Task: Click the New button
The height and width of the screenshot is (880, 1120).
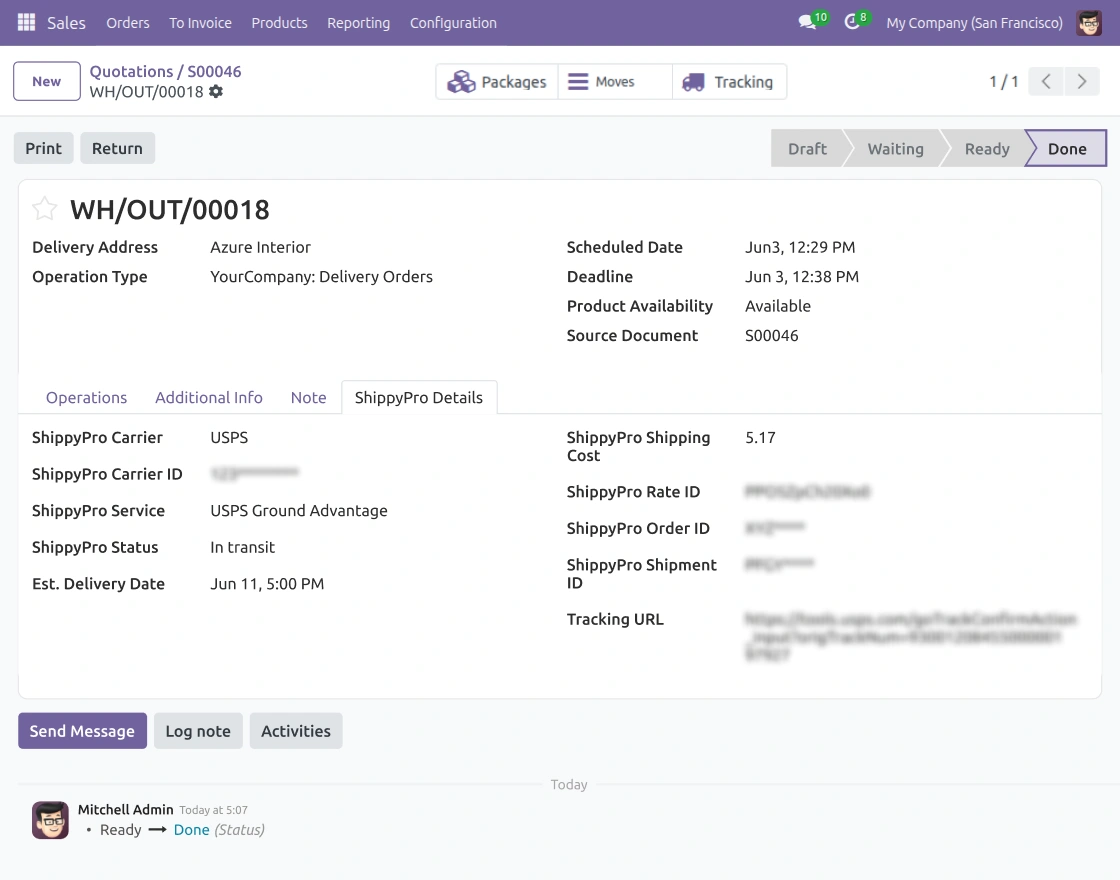Action: (46, 81)
